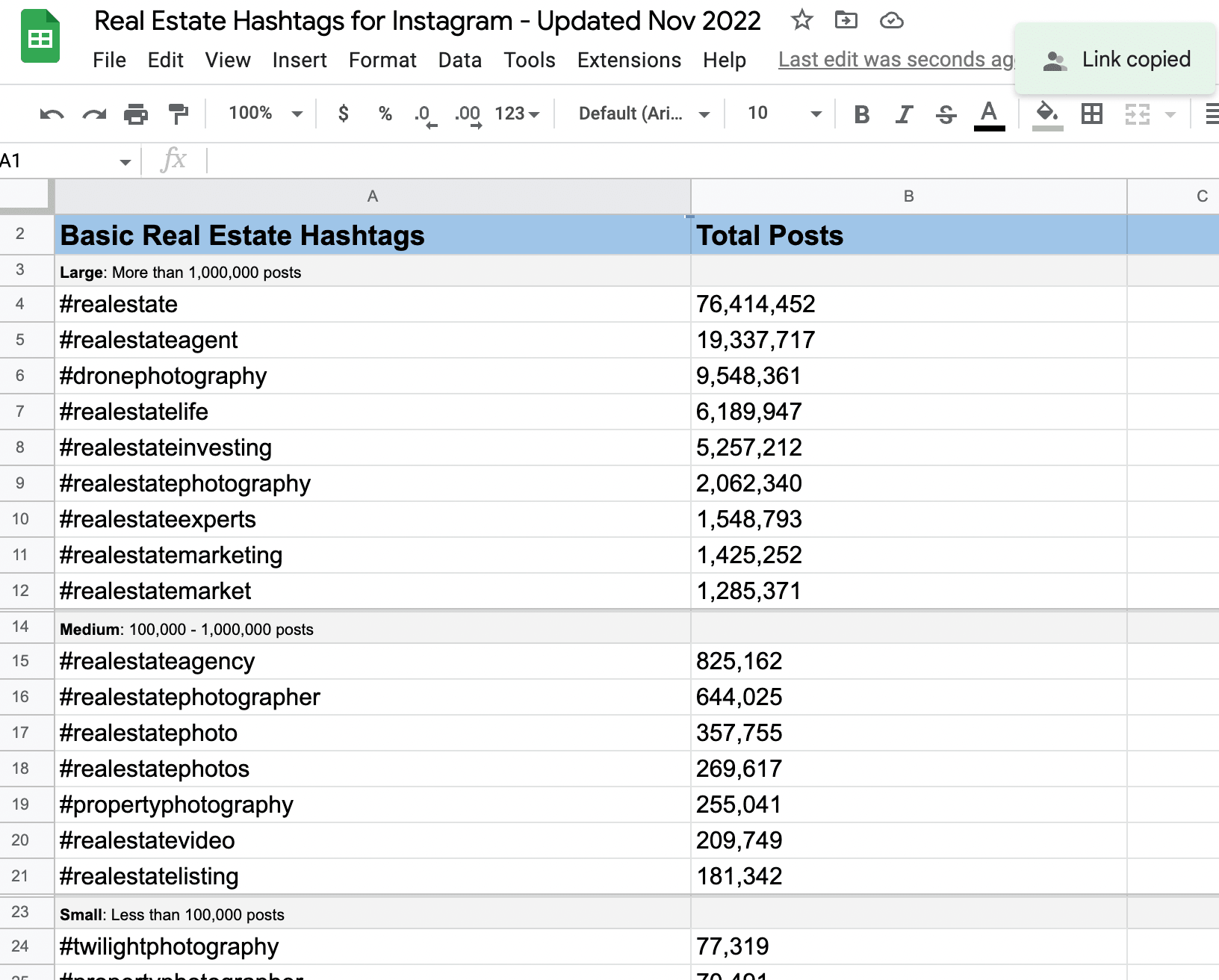Toggle italic formatting
The image size is (1219, 980).
[x=904, y=114]
